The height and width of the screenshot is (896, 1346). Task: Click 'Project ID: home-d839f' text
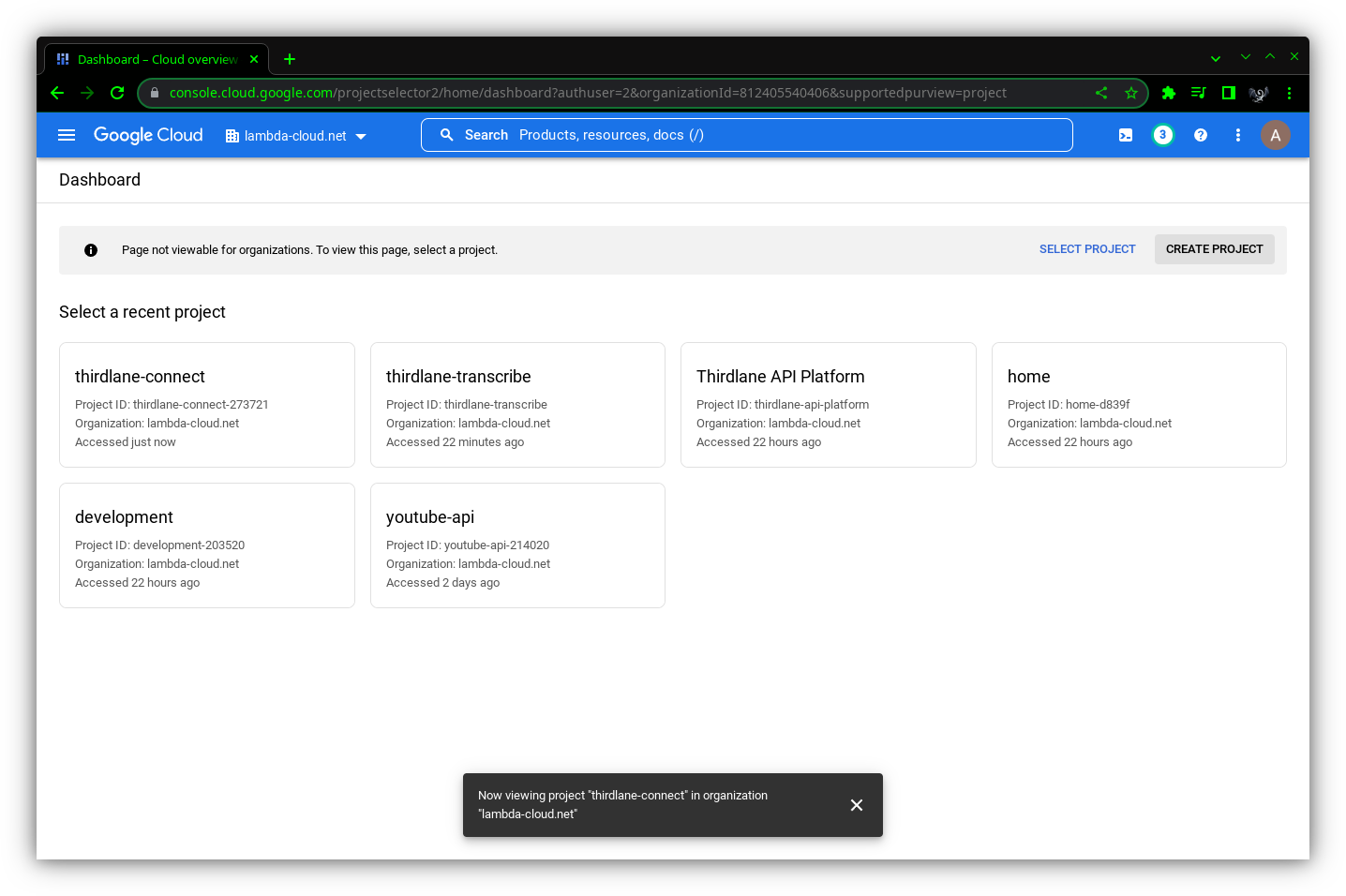(x=1069, y=405)
